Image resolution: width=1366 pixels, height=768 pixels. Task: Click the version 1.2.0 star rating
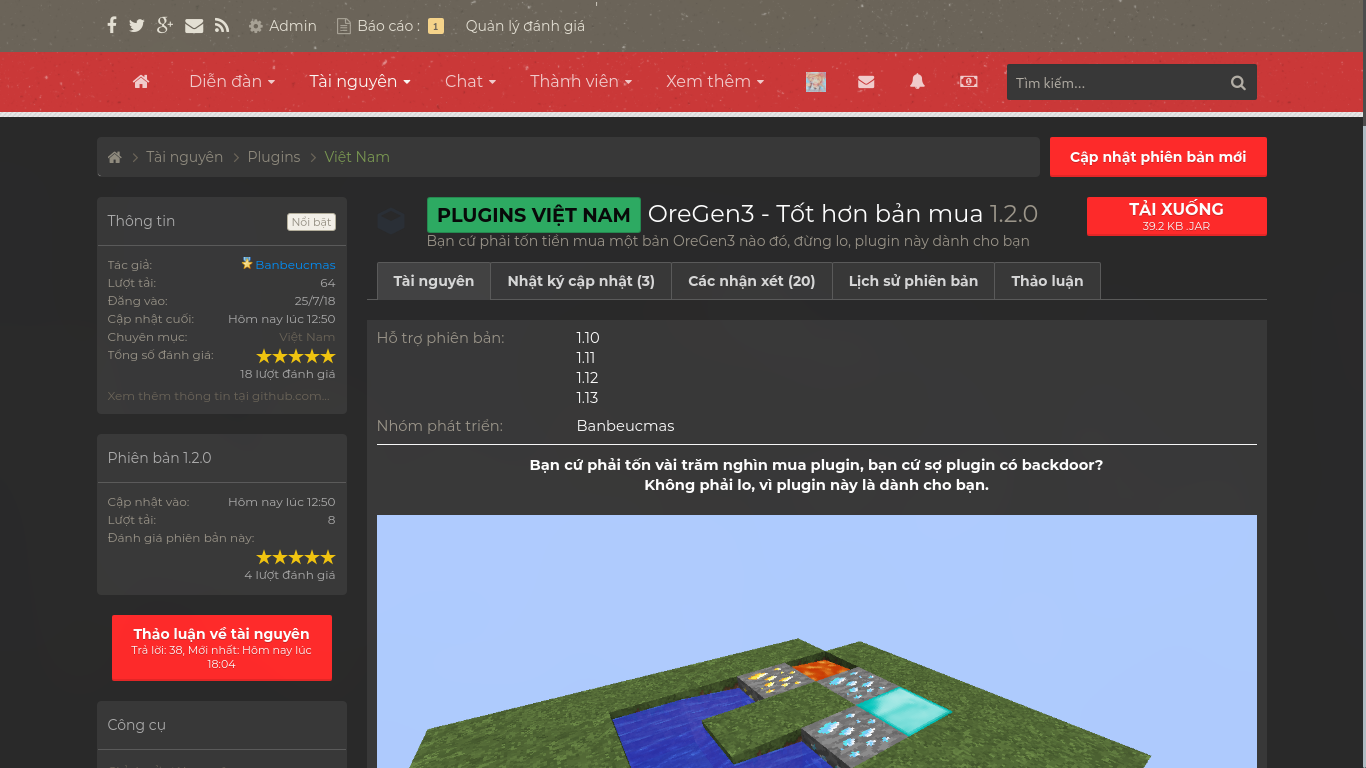(296, 557)
